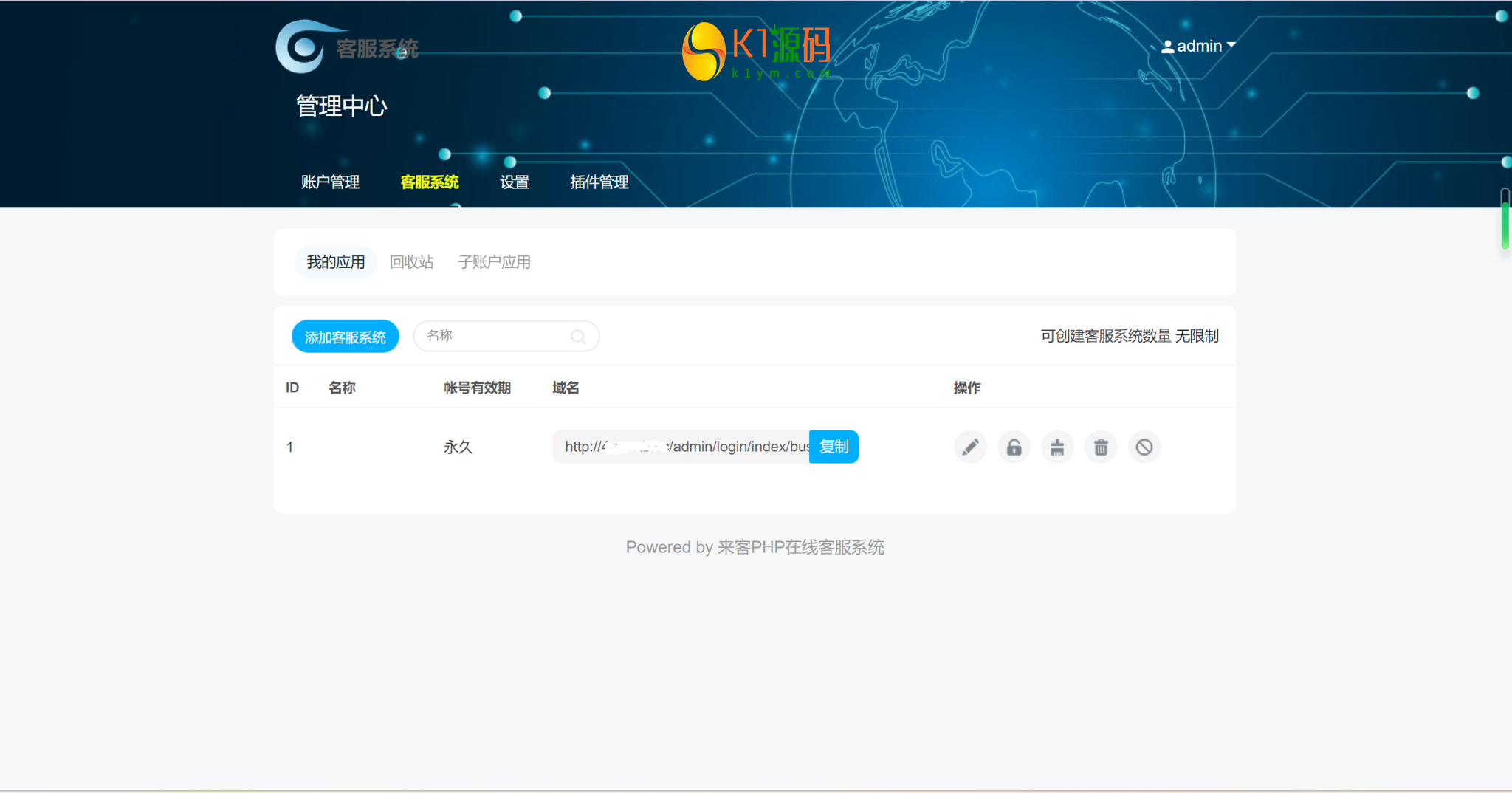Image resolution: width=1512 pixels, height=793 pixels.
Task: Switch to the 回收站 tab
Action: (411, 262)
